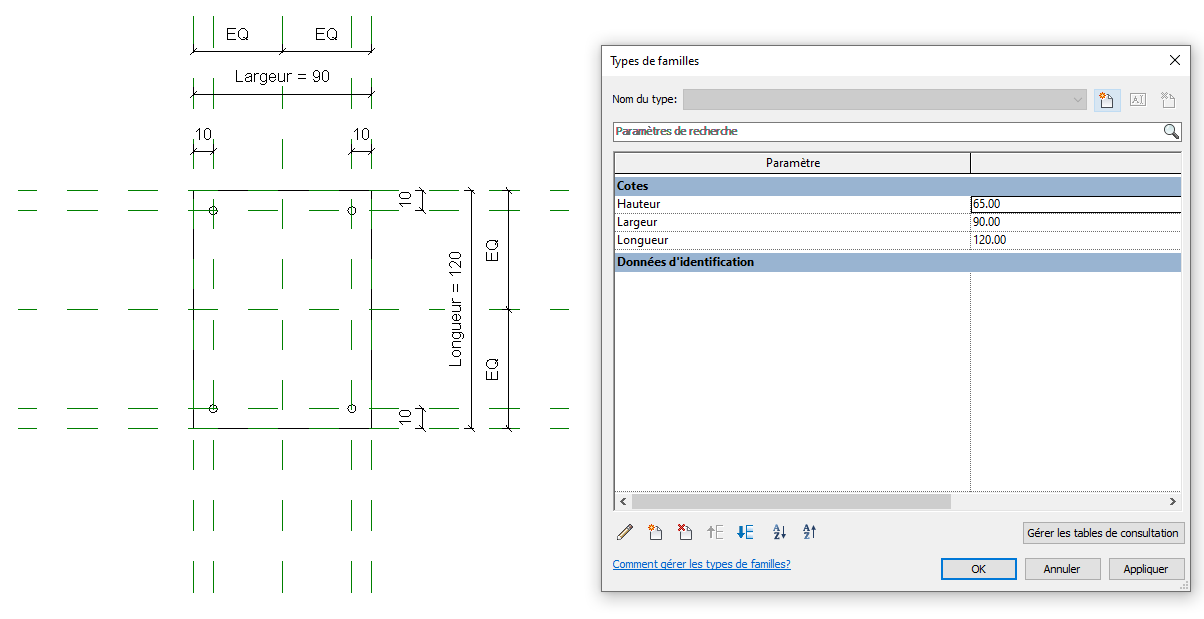Click the Paramètre column header
The image size is (1204, 619).
(x=792, y=163)
